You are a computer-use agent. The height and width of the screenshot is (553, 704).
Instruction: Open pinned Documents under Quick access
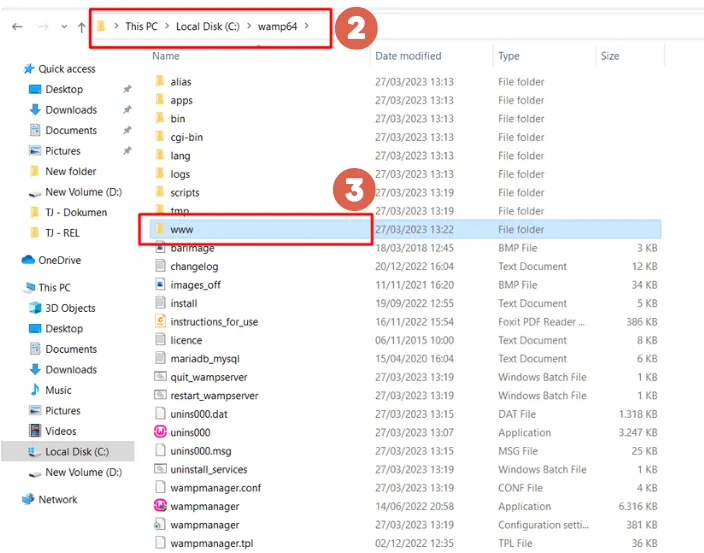click(x=71, y=130)
